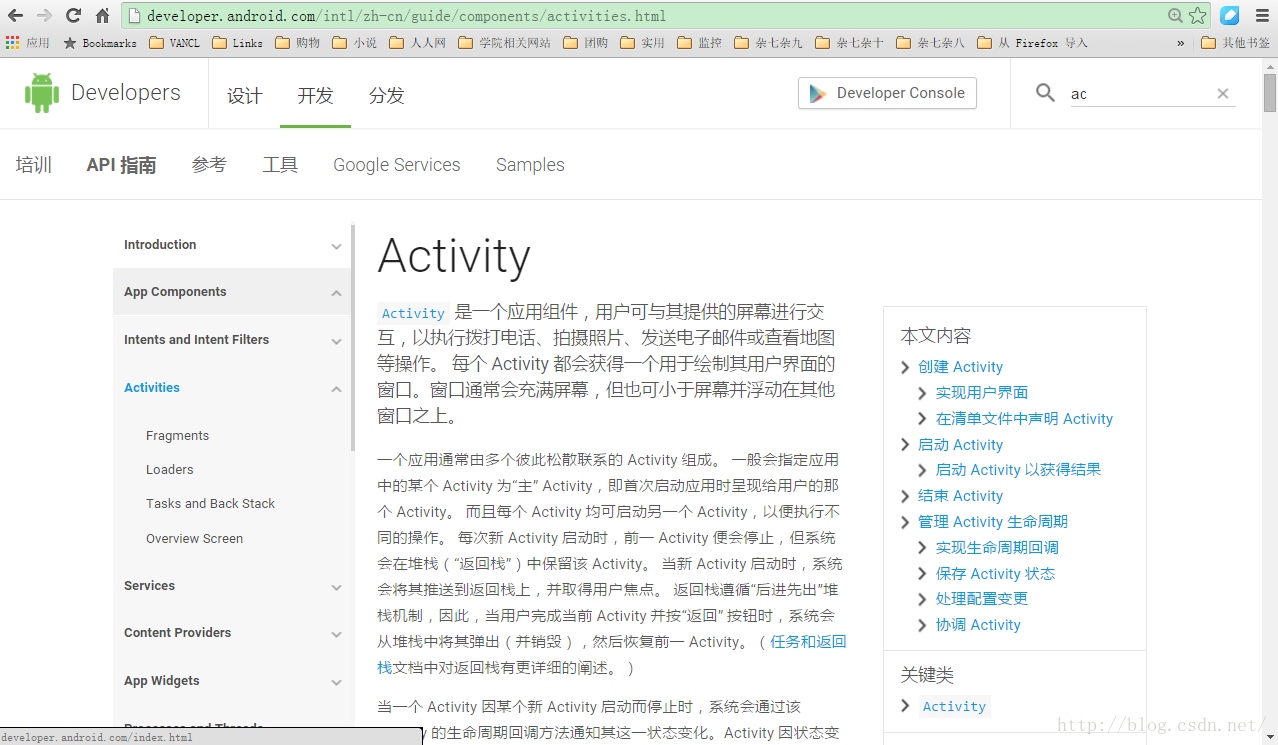This screenshot has height=745, width=1278.
Task: Clear the search field with the X
Action: 1222,93
